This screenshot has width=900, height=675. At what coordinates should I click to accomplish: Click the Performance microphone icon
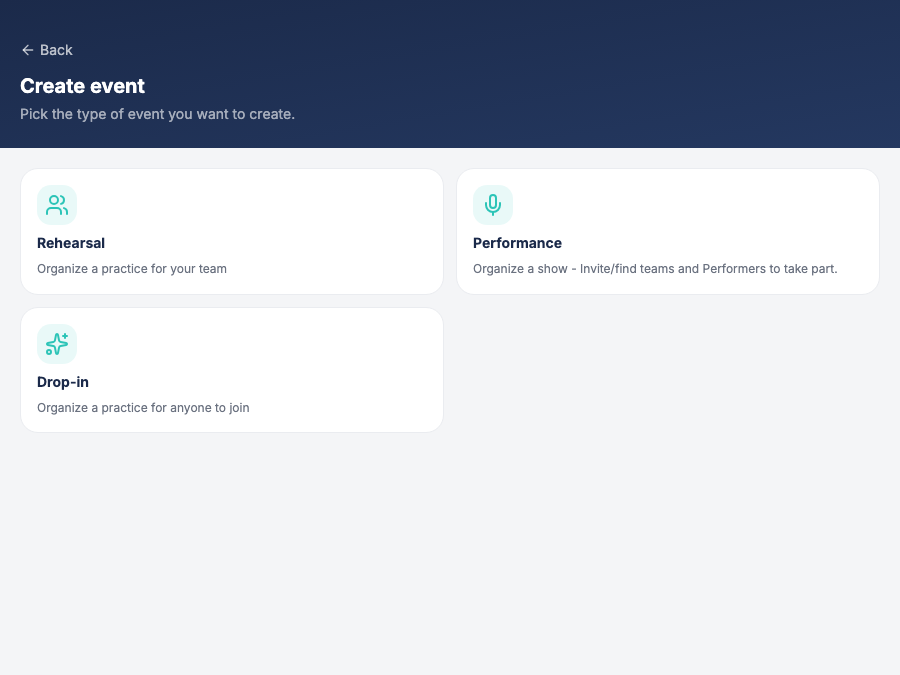pos(492,205)
